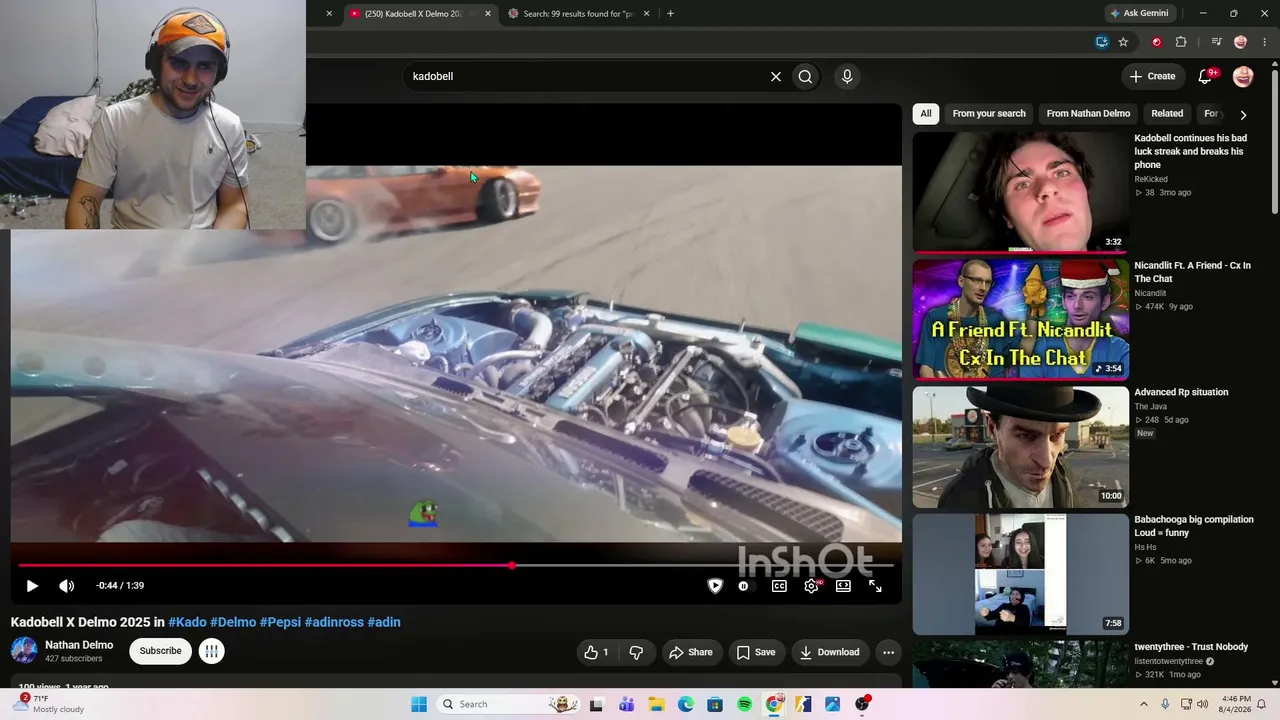Viewport: 1280px width, 720px height.
Task: Click the YouTube search box containing kadobell
Action: point(586,76)
